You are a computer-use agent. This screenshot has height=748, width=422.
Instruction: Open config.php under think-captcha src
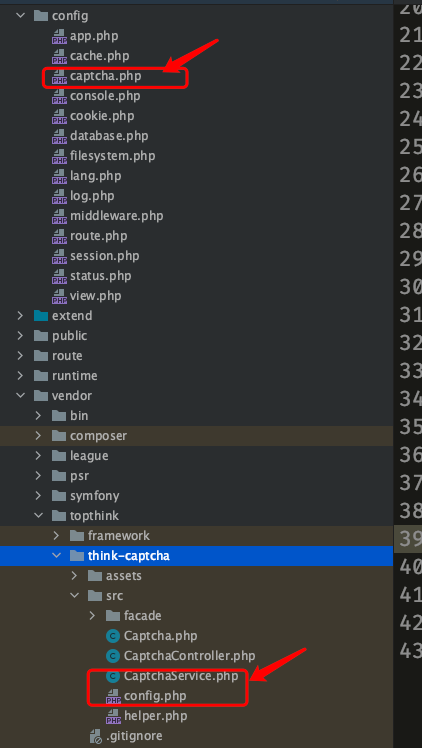pyautogui.click(x=155, y=696)
